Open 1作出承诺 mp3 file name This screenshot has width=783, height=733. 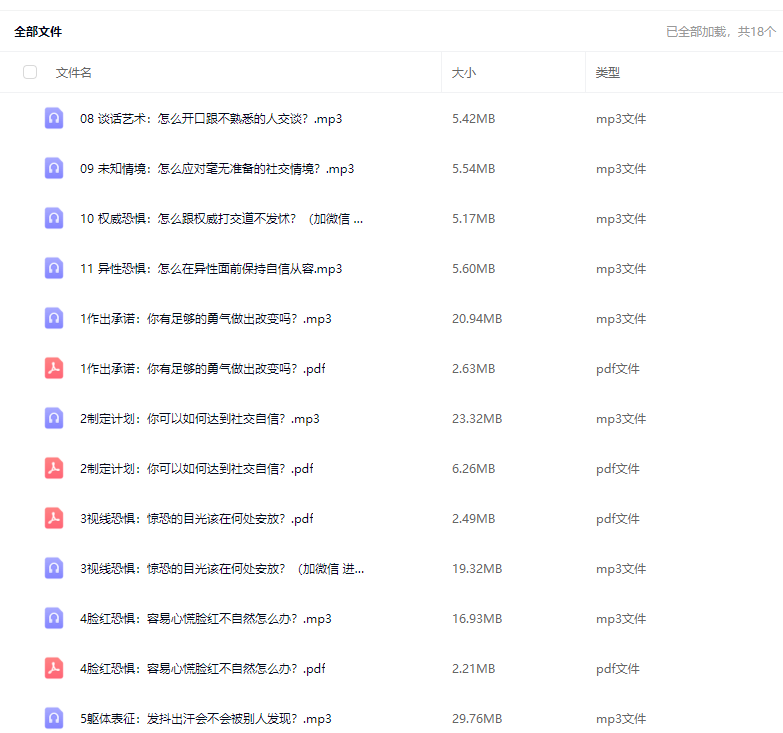205,319
